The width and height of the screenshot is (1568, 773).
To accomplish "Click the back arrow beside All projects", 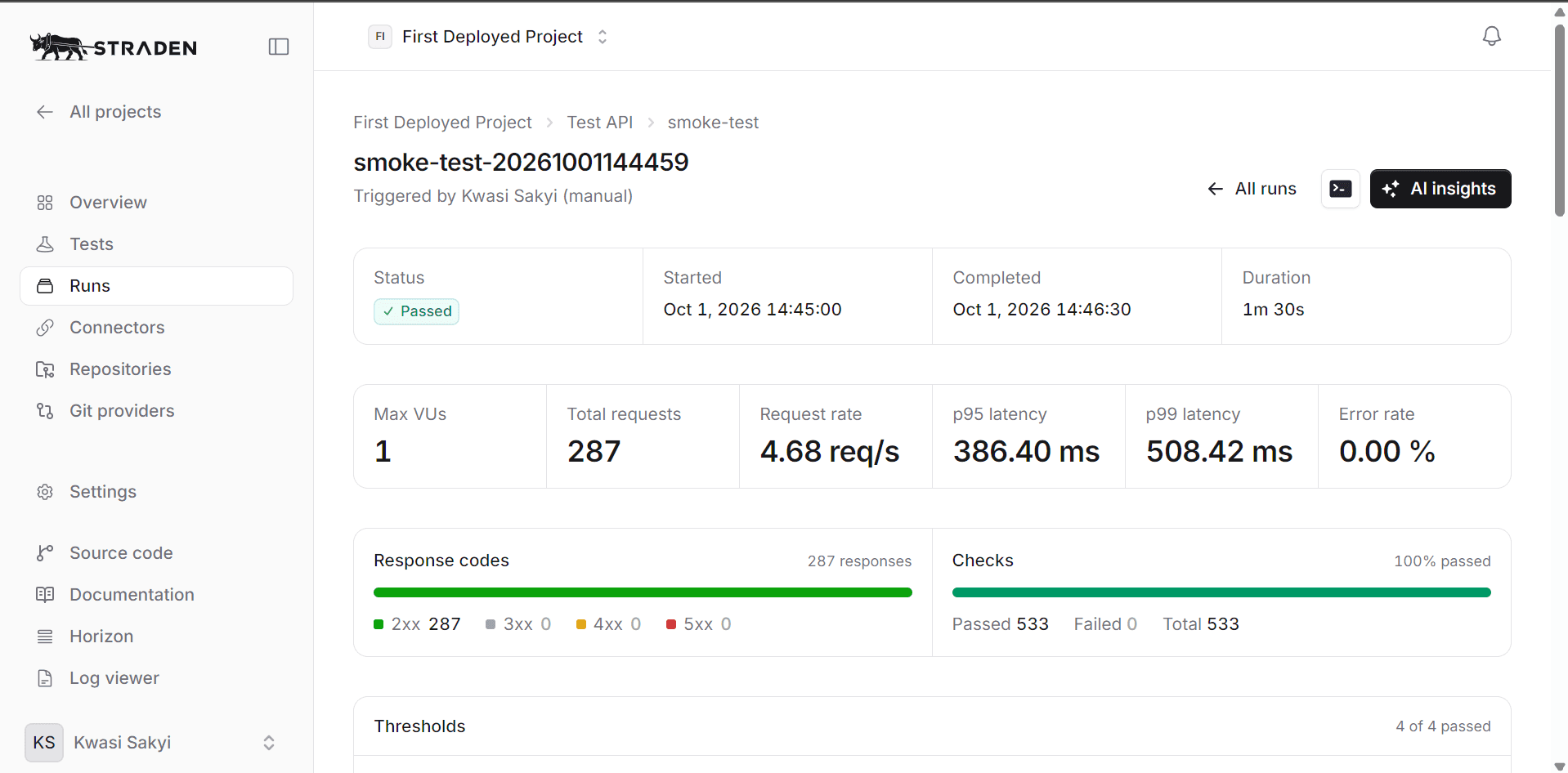I will click(x=45, y=112).
